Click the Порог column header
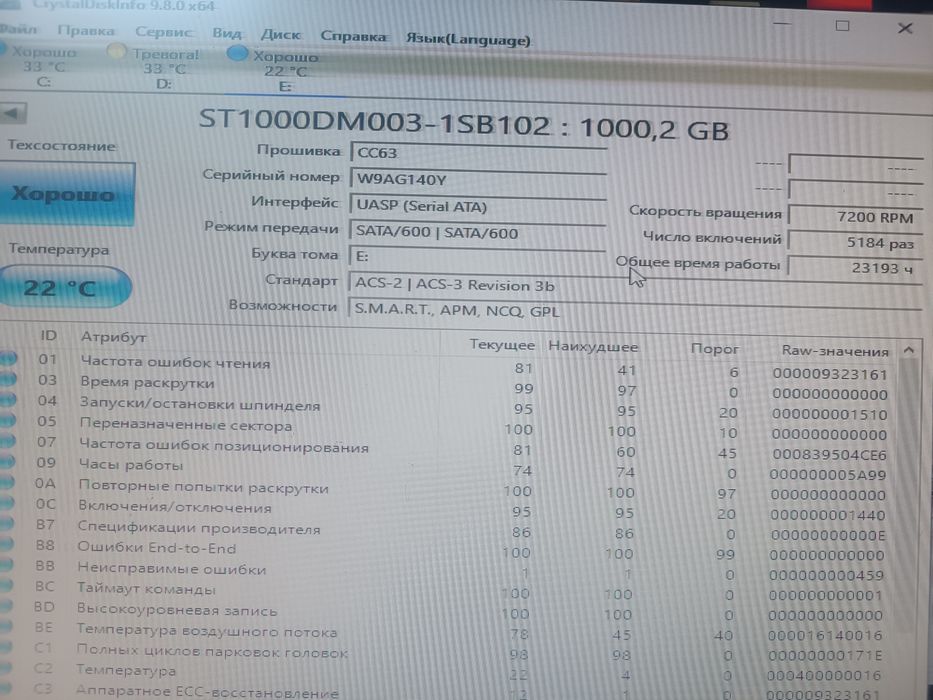Screen dimensions: 933x700 coord(714,349)
